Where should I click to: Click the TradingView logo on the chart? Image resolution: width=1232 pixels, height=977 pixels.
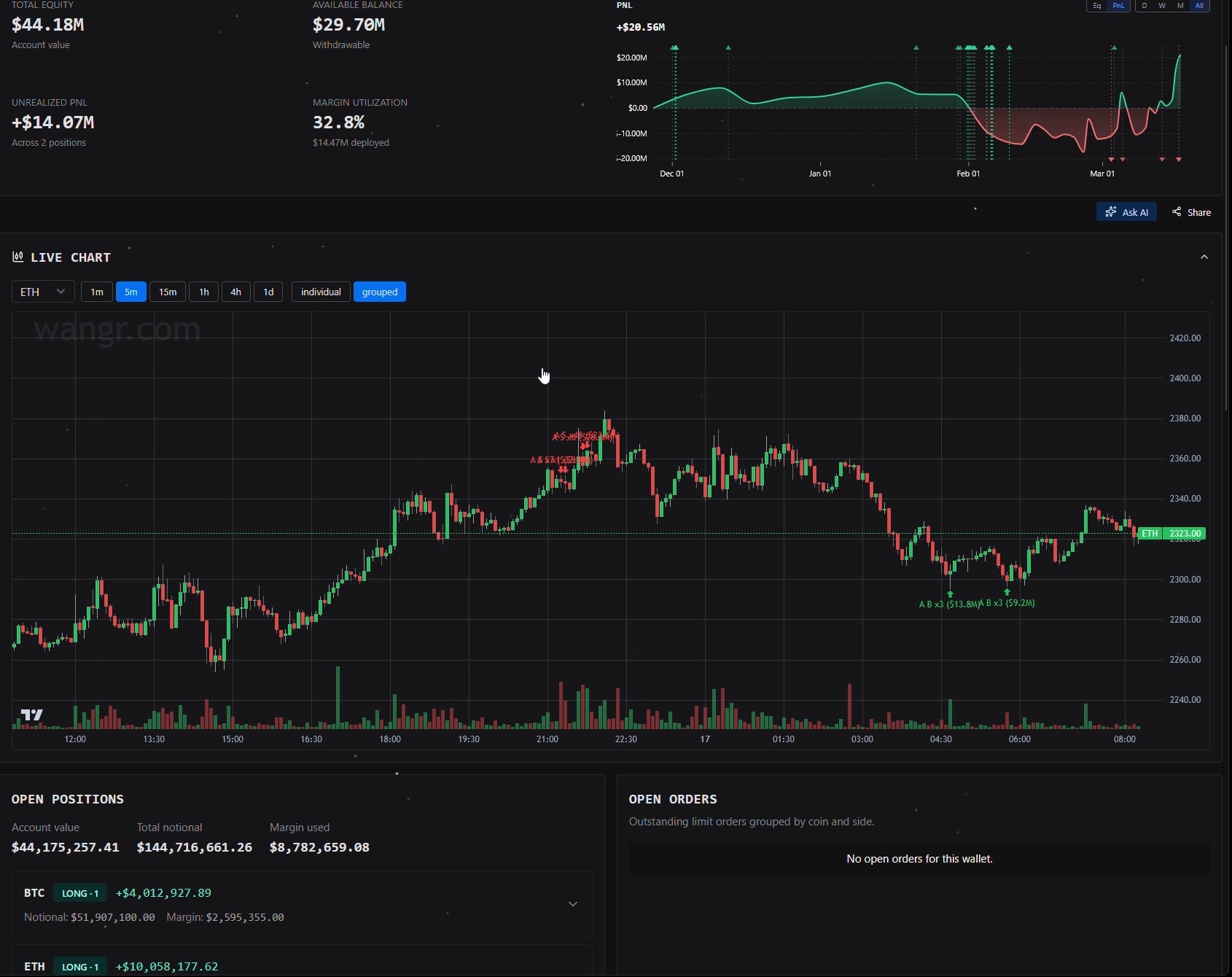click(31, 715)
